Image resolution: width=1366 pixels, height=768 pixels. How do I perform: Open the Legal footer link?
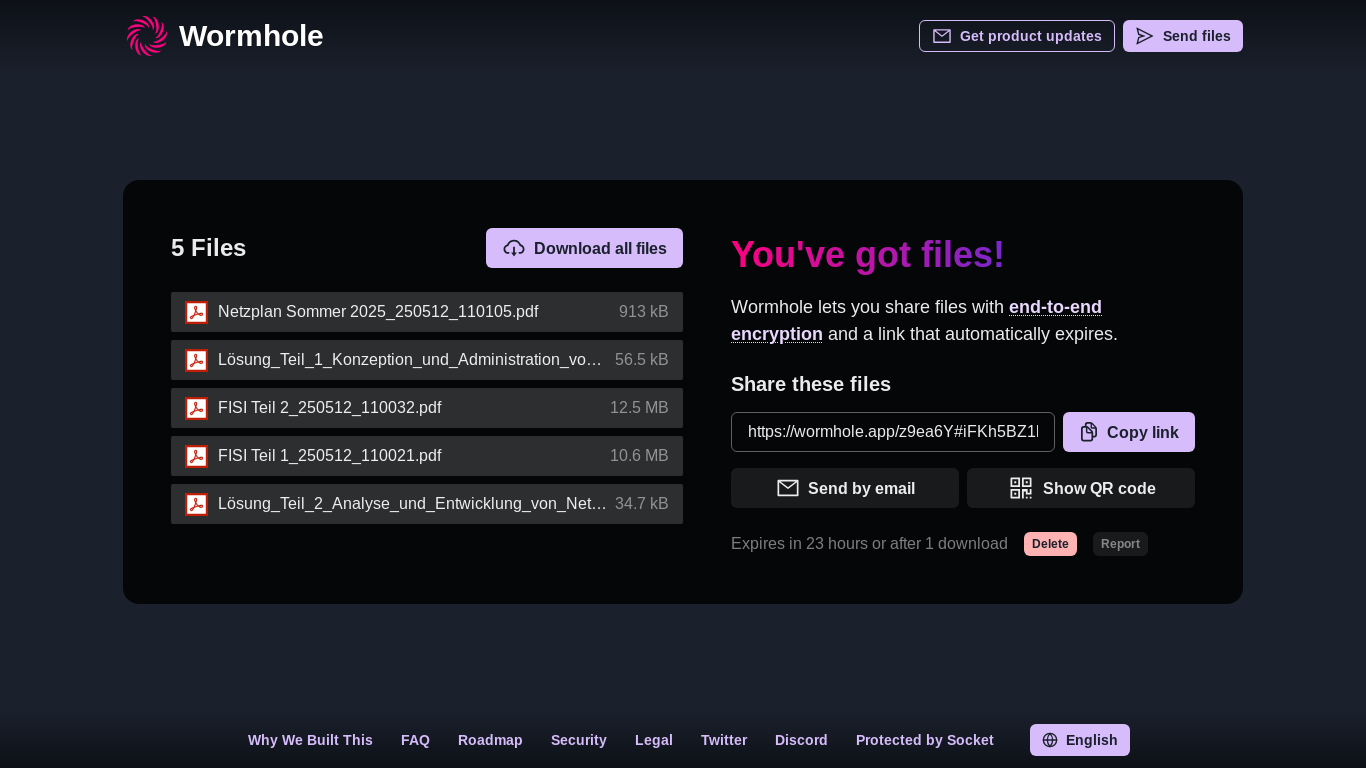pos(654,740)
